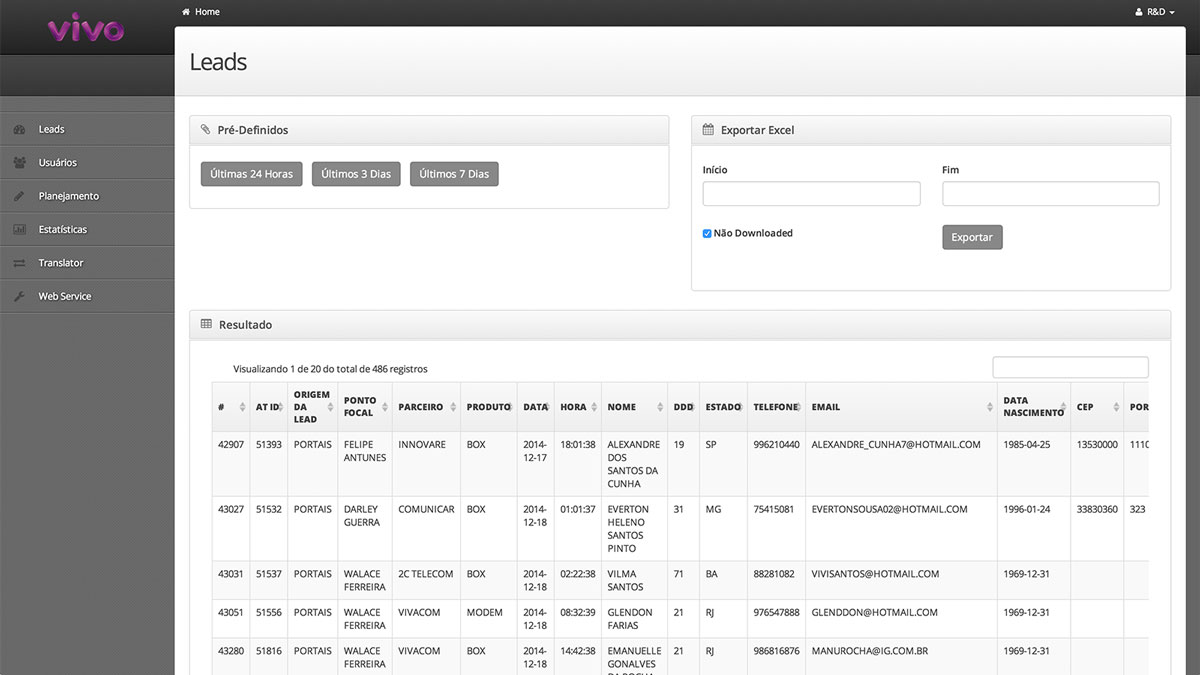Toggle the Não Downloaded checkbox
This screenshot has height=675, width=1200.
coord(707,234)
